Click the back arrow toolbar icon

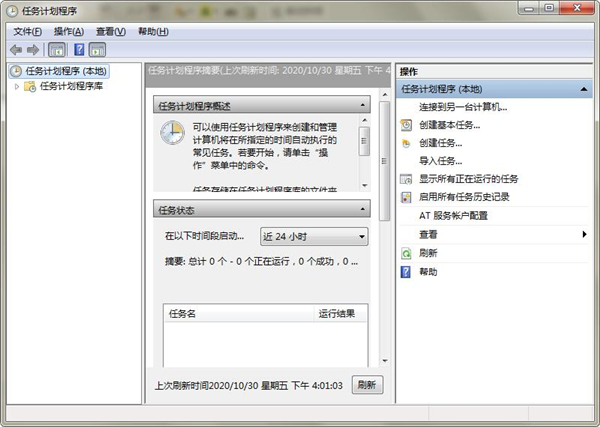[16, 50]
